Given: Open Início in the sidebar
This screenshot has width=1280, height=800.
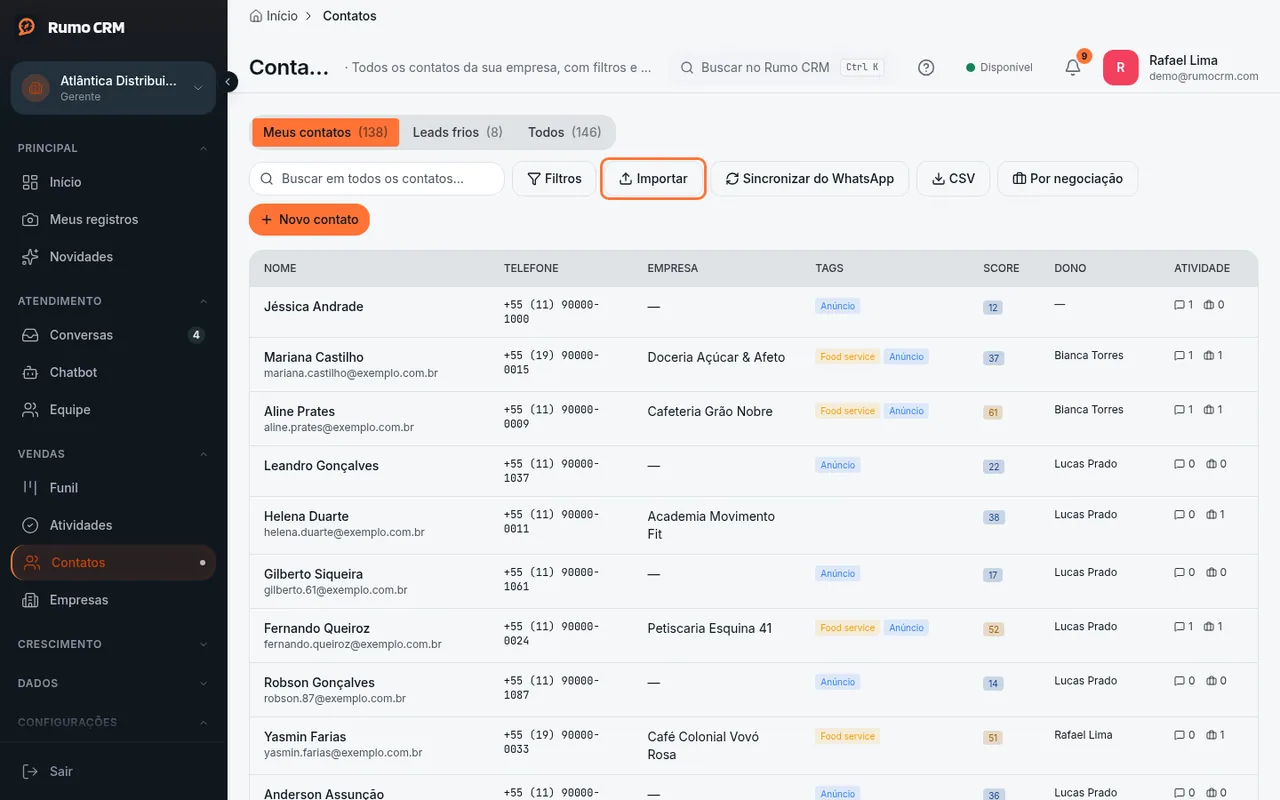Looking at the screenshot, I should (x=113, y=182).
